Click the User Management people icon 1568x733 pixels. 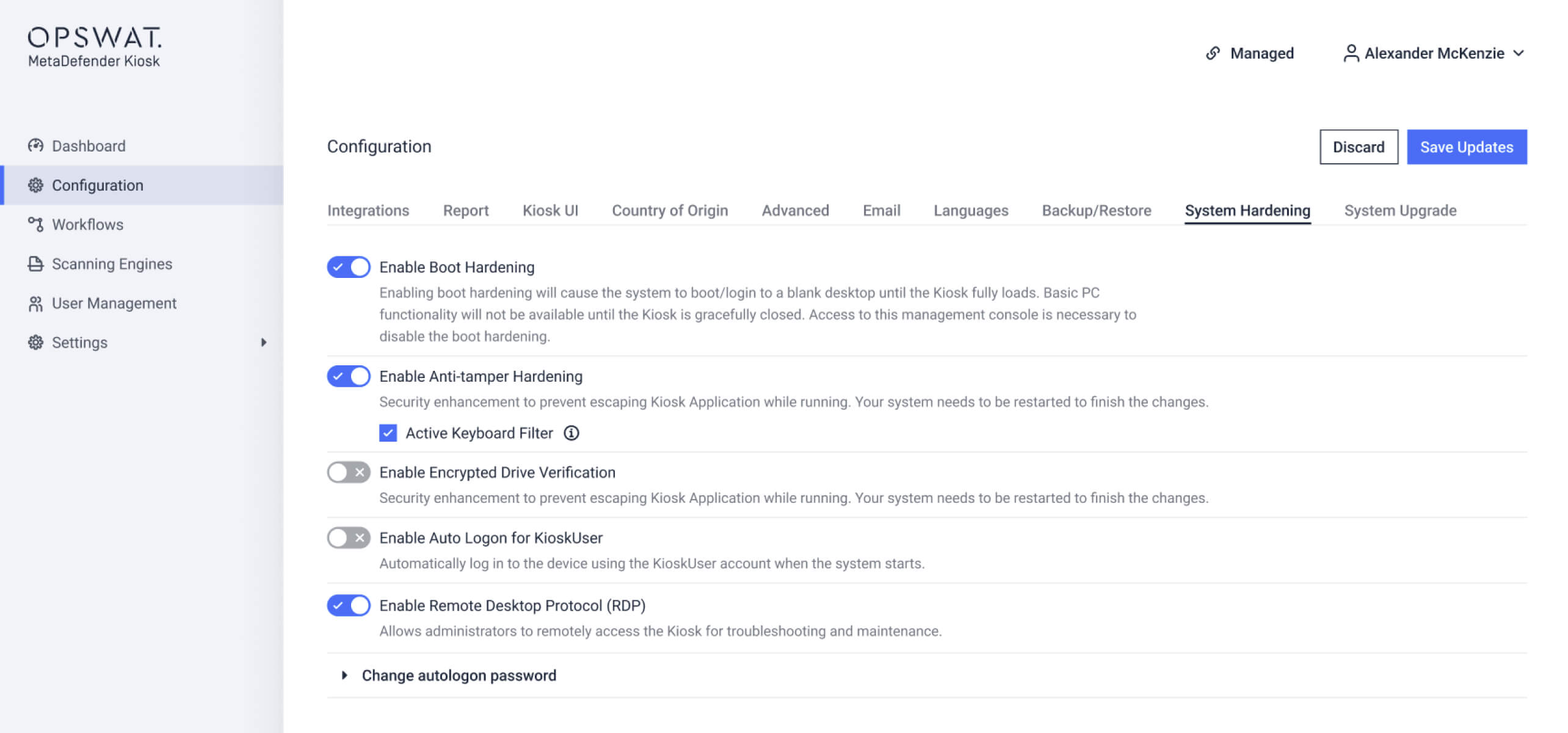pos(35,304)
